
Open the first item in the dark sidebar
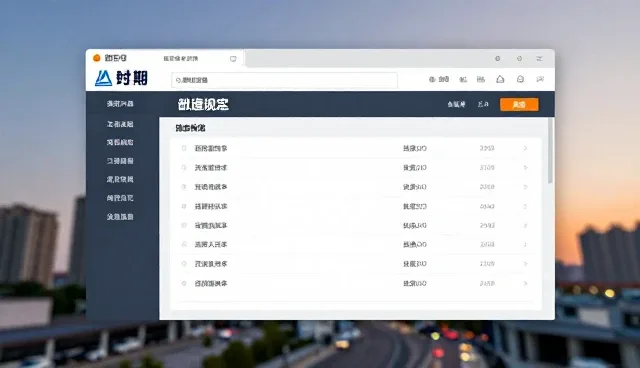pos(120,104)
